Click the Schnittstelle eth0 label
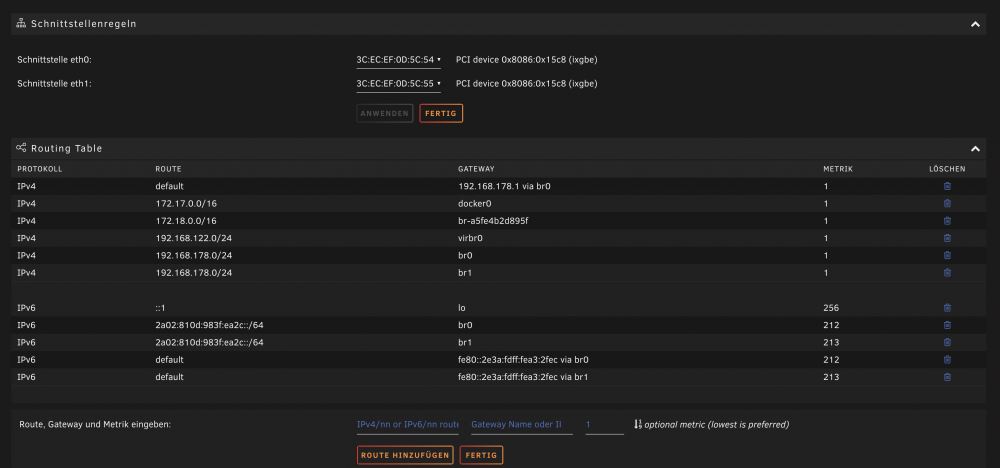This screenshot has width=1000, height=468. [55, 60]
